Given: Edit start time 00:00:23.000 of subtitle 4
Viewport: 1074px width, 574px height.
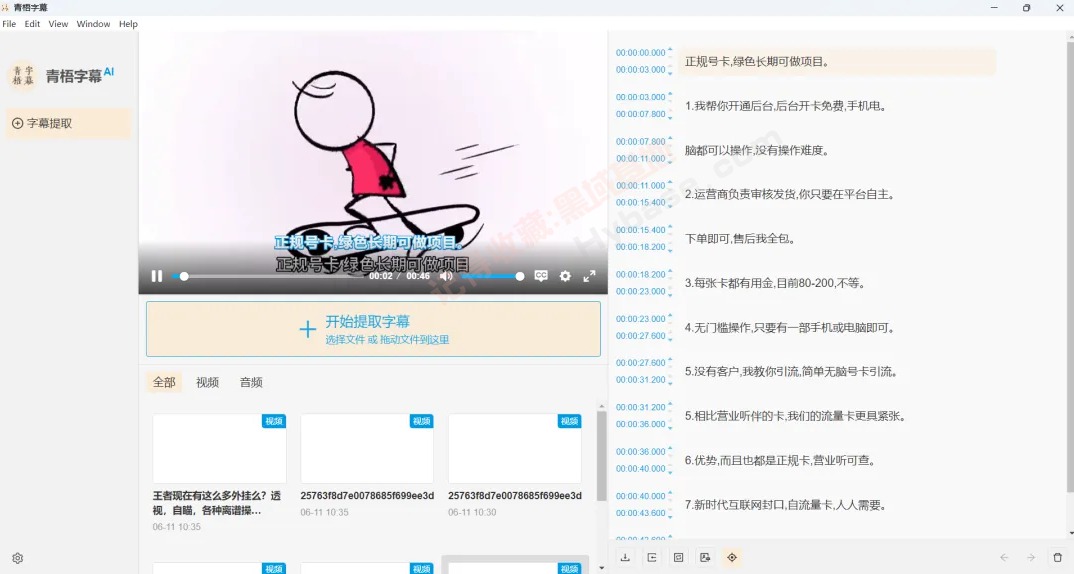Looking at the screenshot, I should point(640,319).
